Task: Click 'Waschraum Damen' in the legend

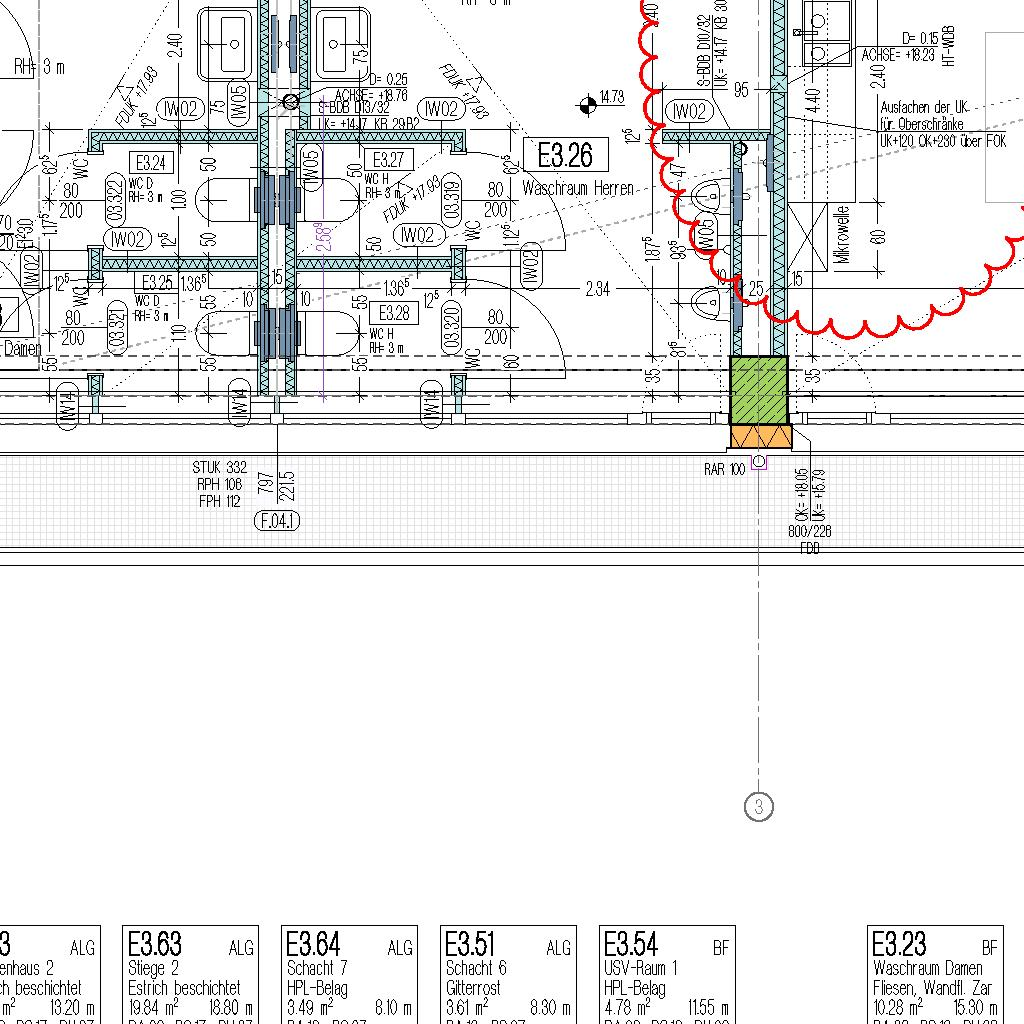Action: pos(927,968)
